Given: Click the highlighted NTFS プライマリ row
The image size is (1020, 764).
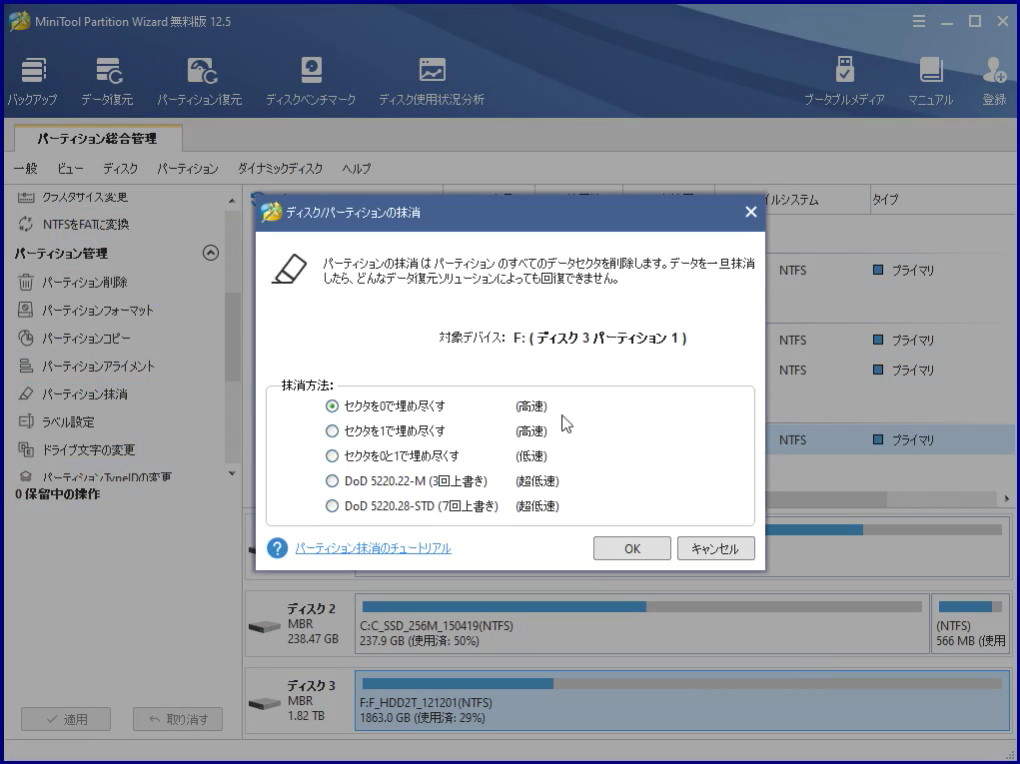Looking at the screenshot, I should click(x=891, y=440).
